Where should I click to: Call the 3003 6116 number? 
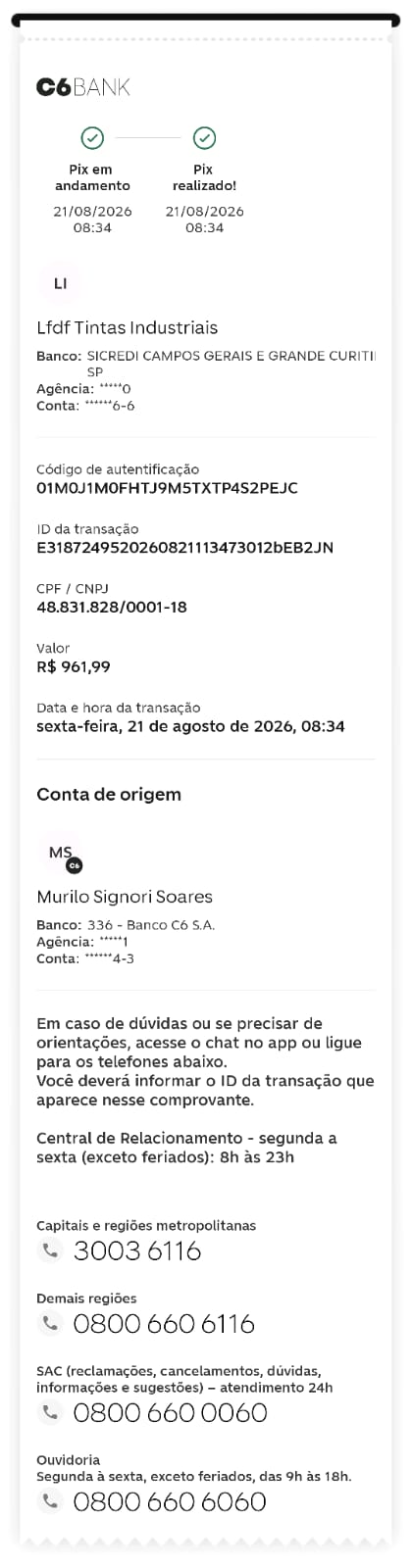click(137, 1250)
